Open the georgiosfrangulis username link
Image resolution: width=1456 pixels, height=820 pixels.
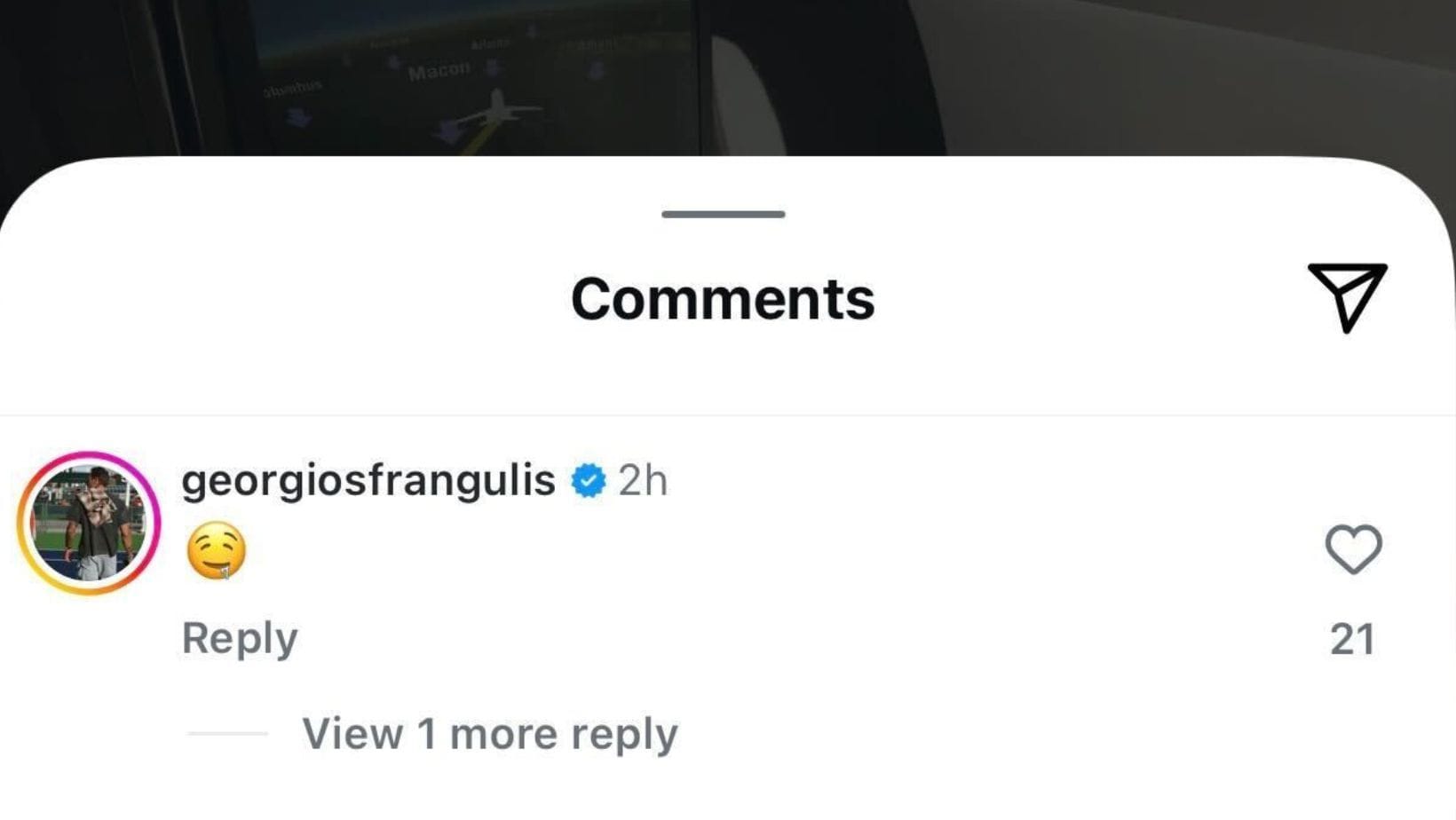pyautogui.click(x=368, y=481)
